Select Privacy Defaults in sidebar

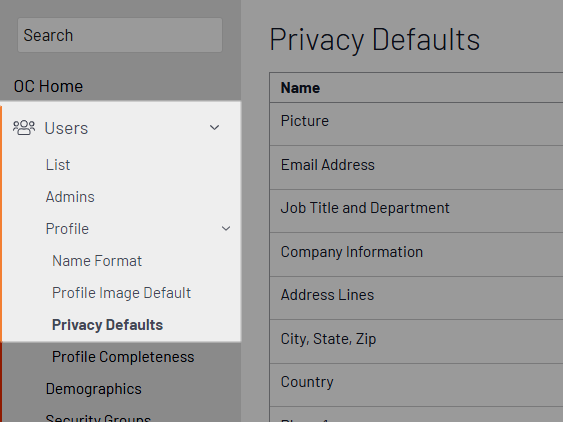107,325
